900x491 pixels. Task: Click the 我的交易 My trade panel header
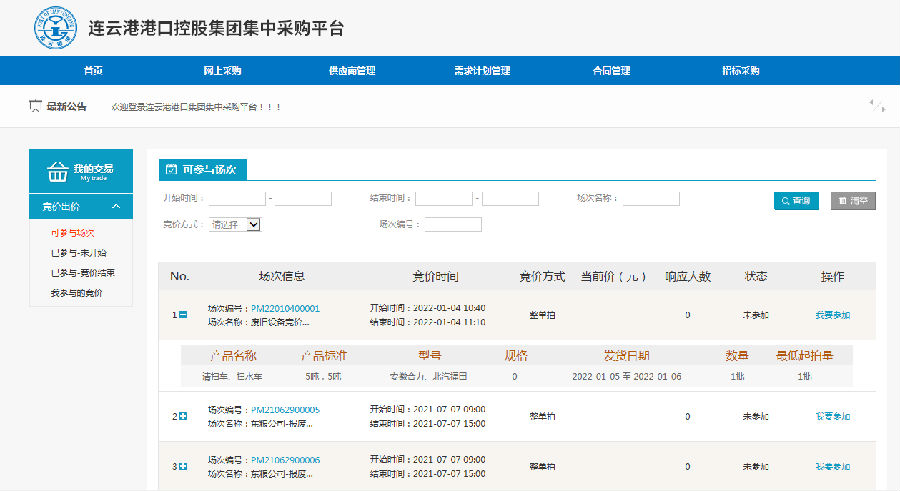(x=81, y=171)
